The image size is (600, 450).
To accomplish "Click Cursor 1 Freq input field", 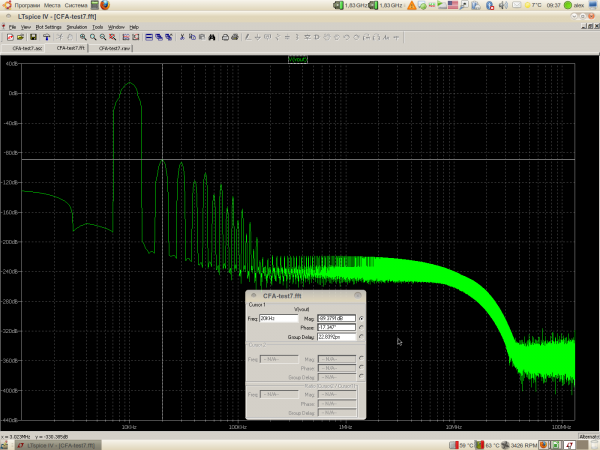I will tap(279, 318).
